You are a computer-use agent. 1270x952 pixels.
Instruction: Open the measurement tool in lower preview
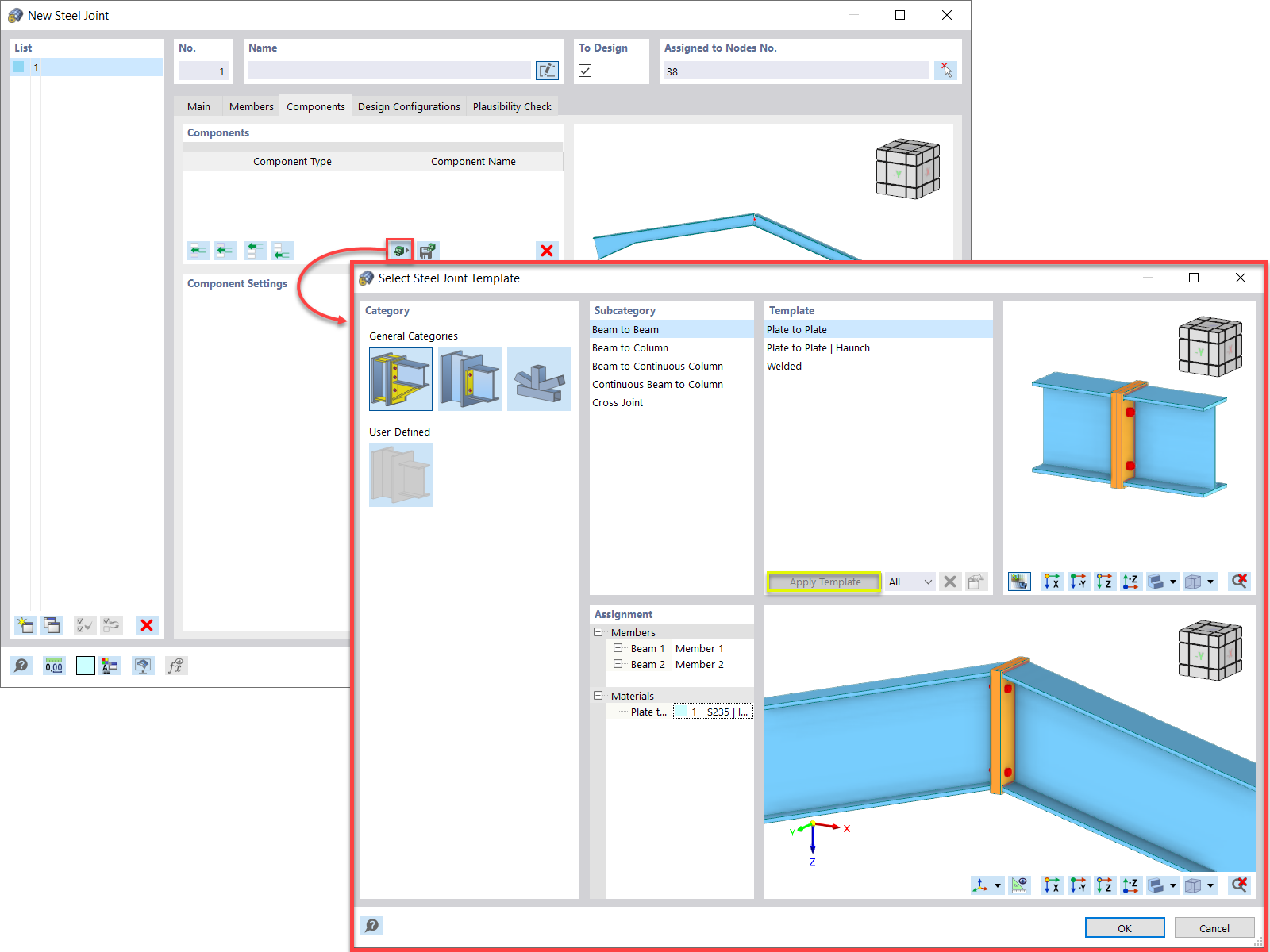pos(1020,885)
